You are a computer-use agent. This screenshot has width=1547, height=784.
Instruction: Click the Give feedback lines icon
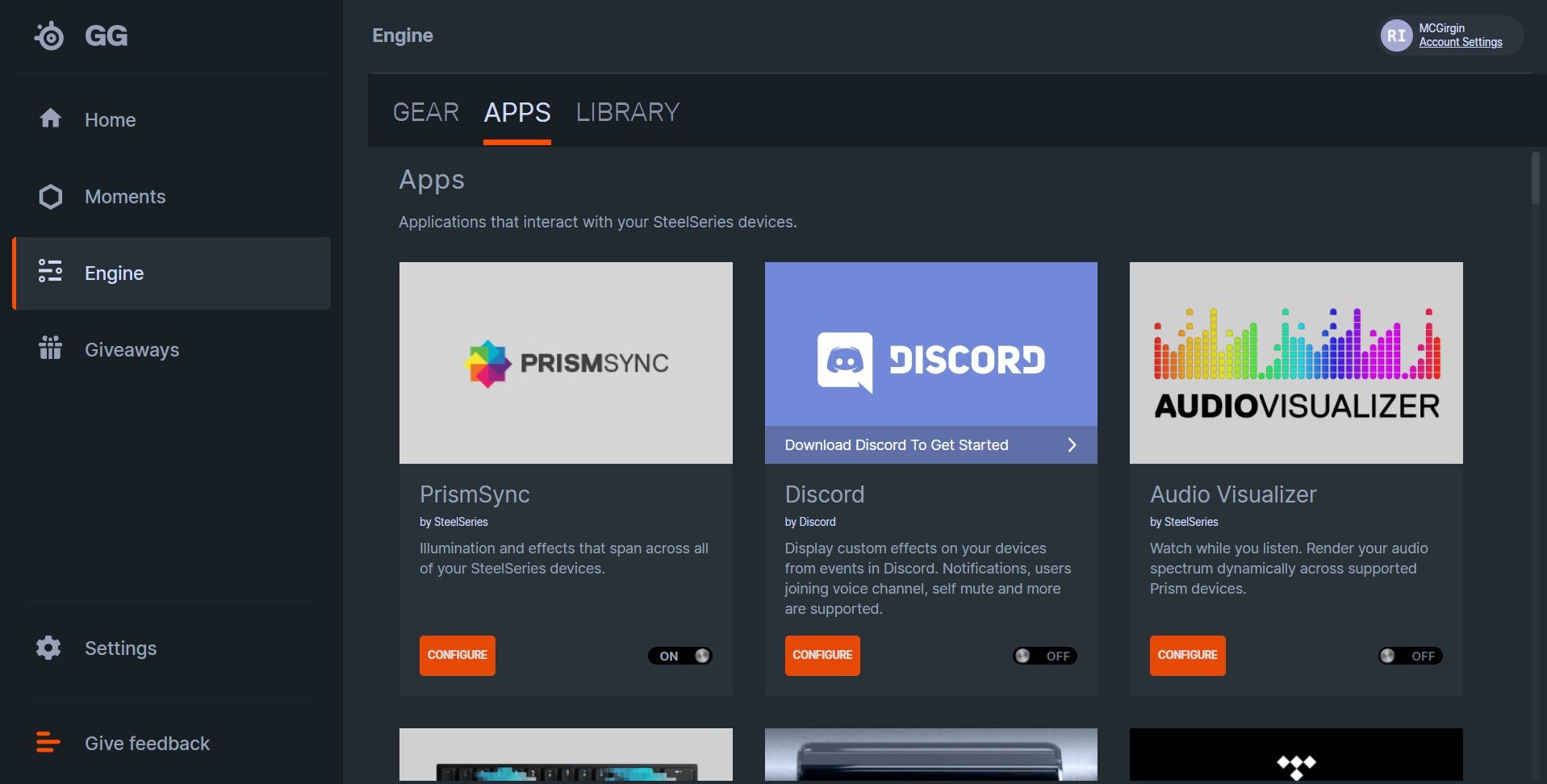[48, 742]
